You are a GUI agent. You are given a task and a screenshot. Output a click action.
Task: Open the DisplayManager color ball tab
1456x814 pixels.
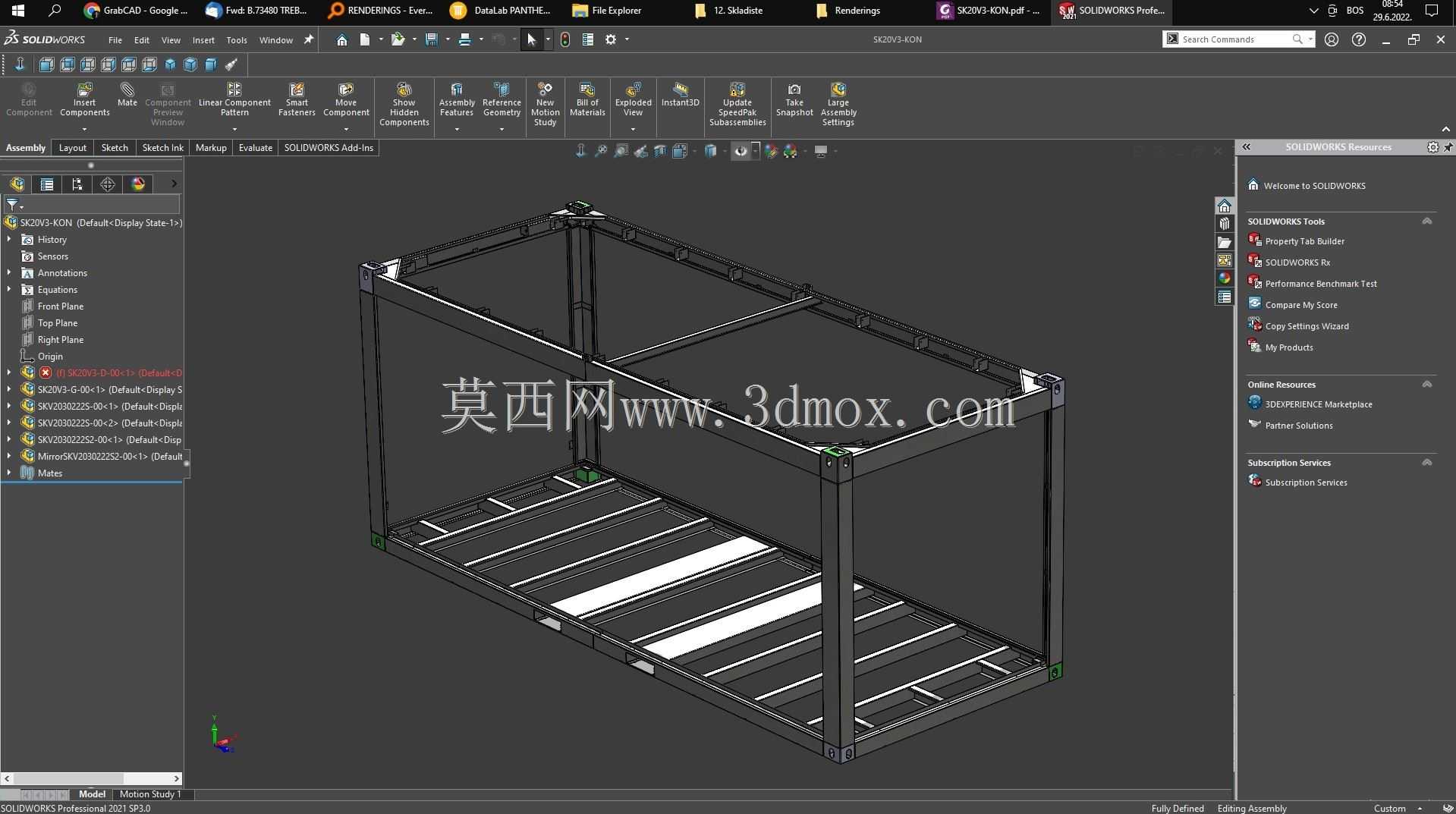(x=138, y=184)
